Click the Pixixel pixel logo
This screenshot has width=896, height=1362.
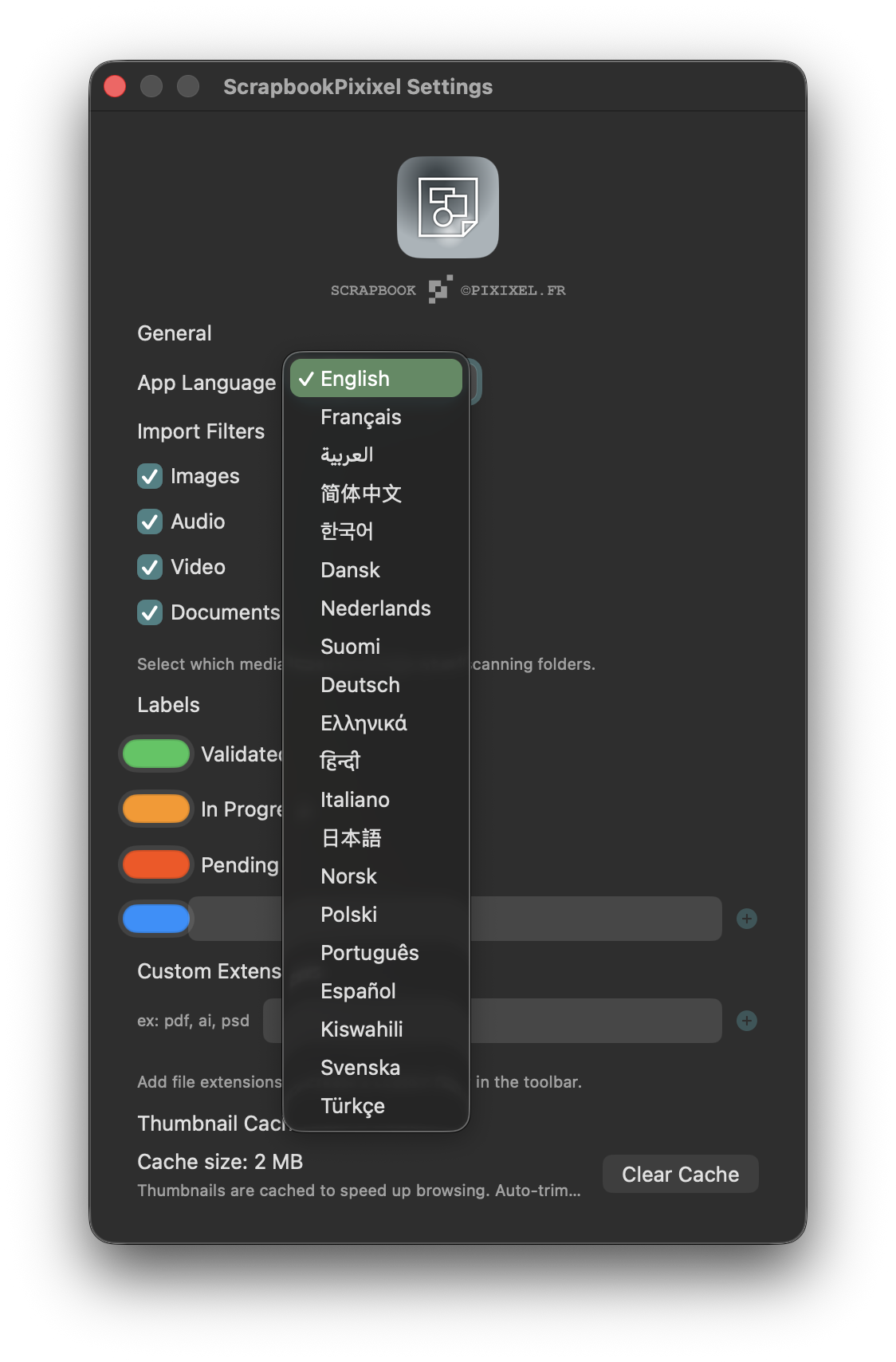point(439,289)
